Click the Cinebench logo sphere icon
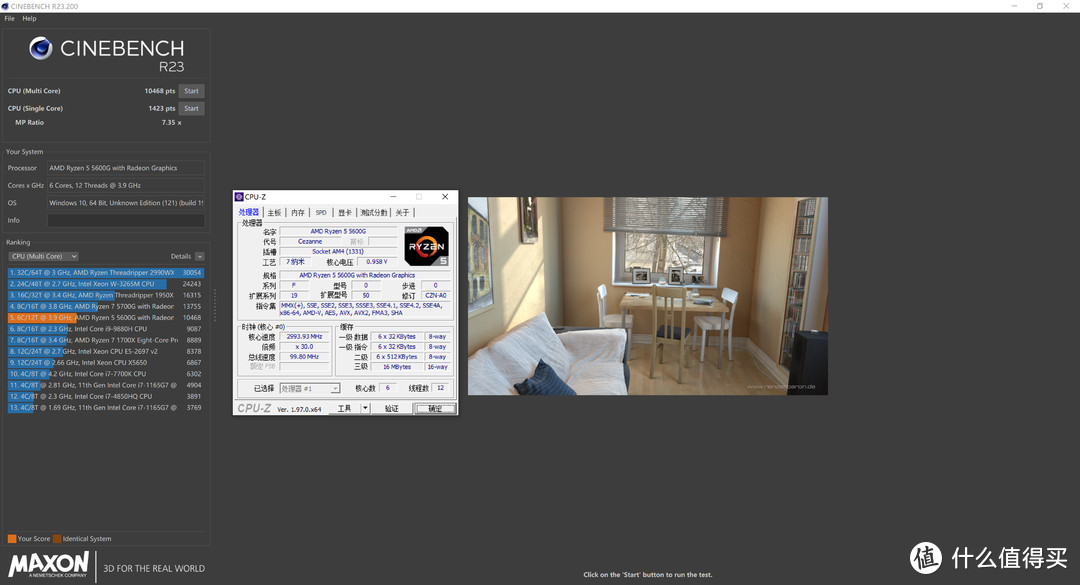Screen dimensions: 1080x585 (x=41, y=48)
